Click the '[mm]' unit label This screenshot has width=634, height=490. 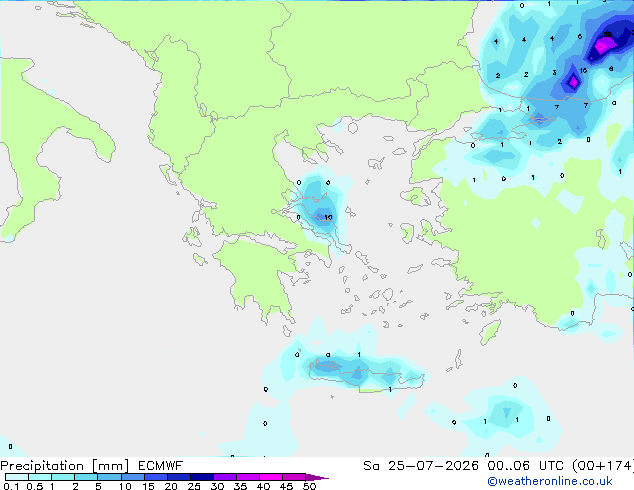[x=111, y=466]
